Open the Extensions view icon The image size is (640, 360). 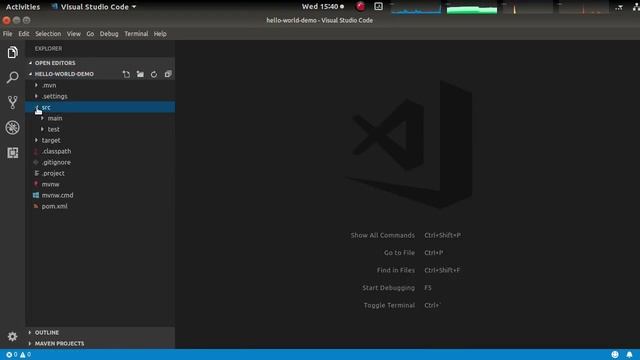click(x=13, y=153)
